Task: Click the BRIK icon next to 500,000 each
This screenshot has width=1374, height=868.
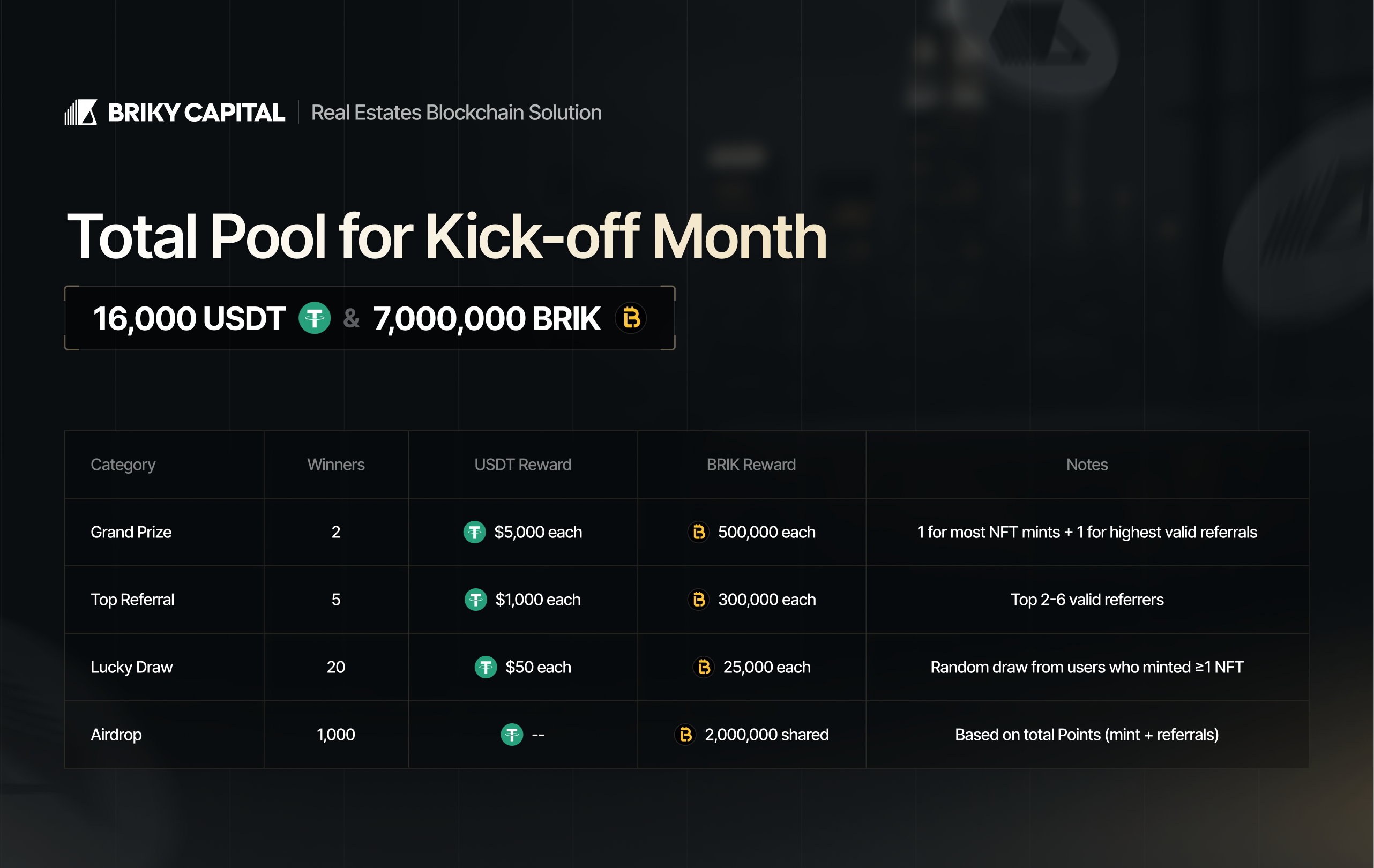Action: point(698,532)
